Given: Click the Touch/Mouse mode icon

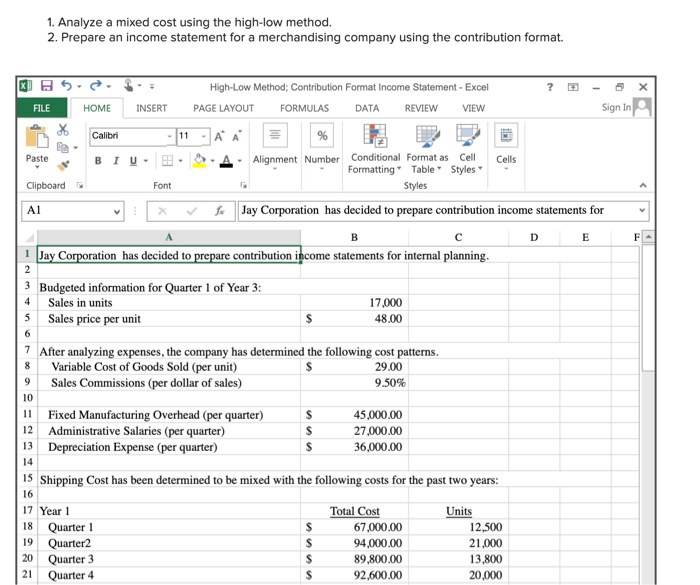Looking at the screenshot, I should [x=128, y=85].
